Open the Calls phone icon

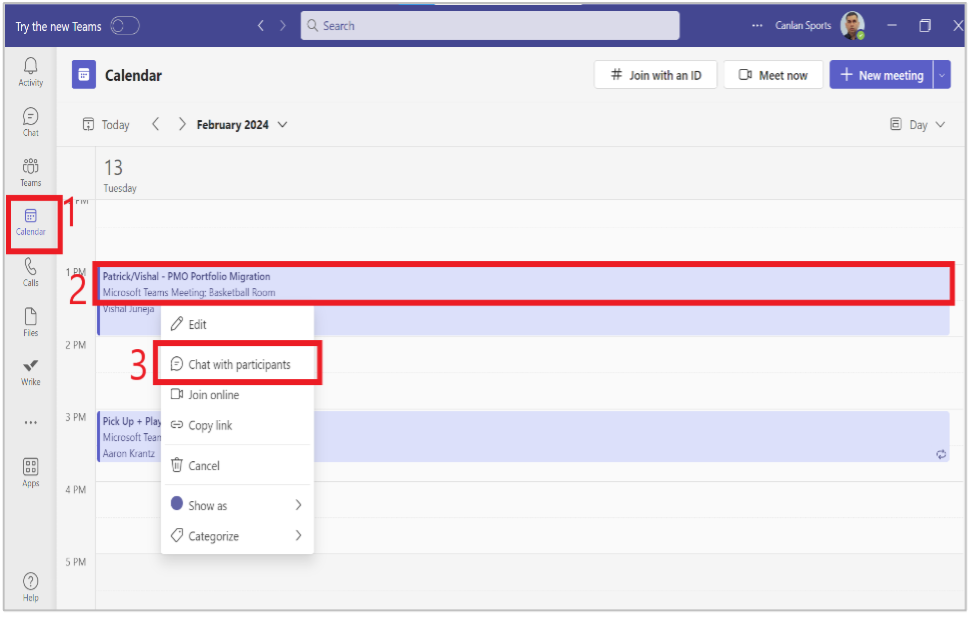click(x=30, y=273)
